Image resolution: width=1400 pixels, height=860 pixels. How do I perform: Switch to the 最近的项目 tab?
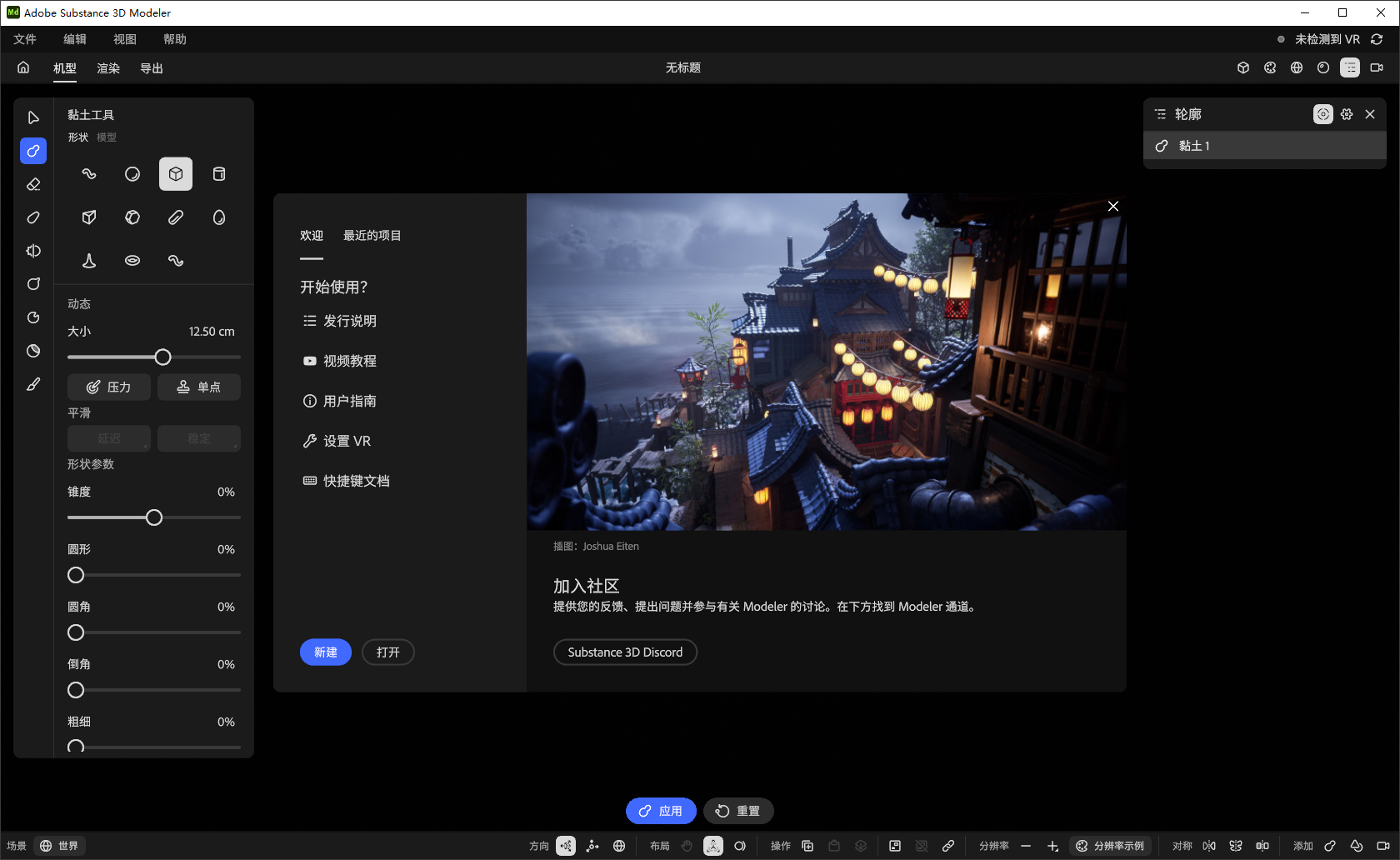pos(370,236)
